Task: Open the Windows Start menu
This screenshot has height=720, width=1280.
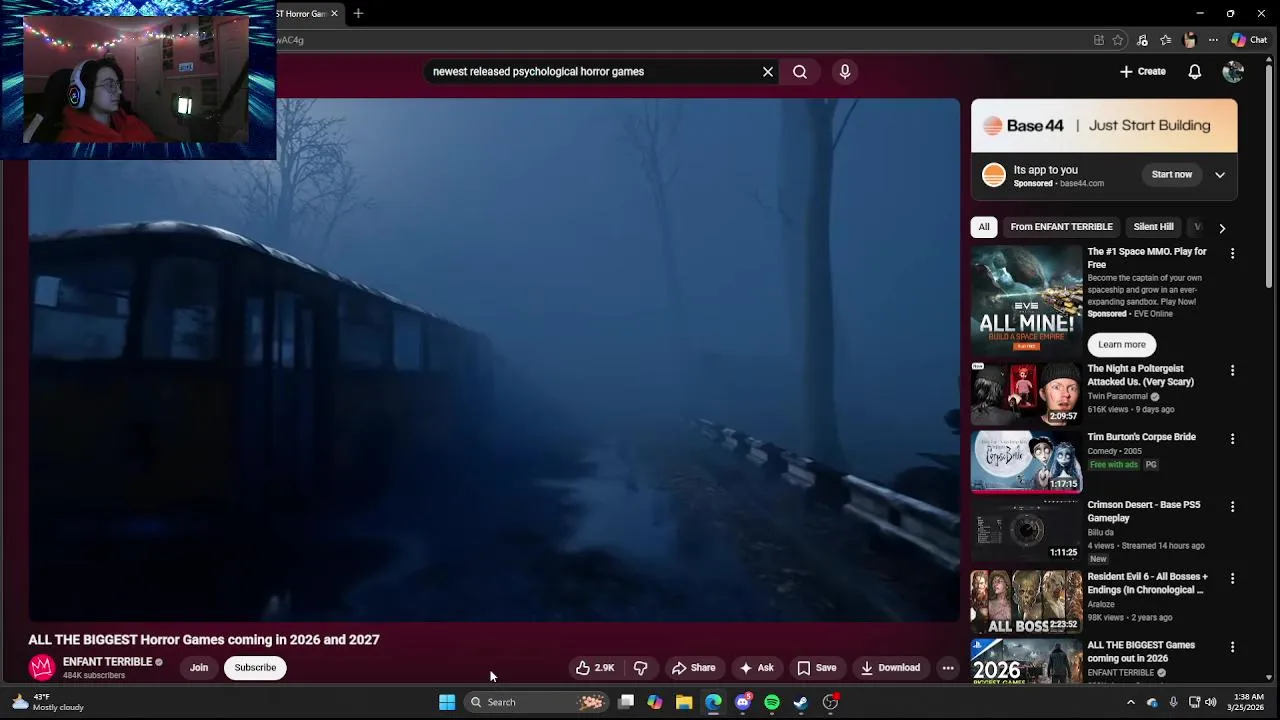Action: 447,702
